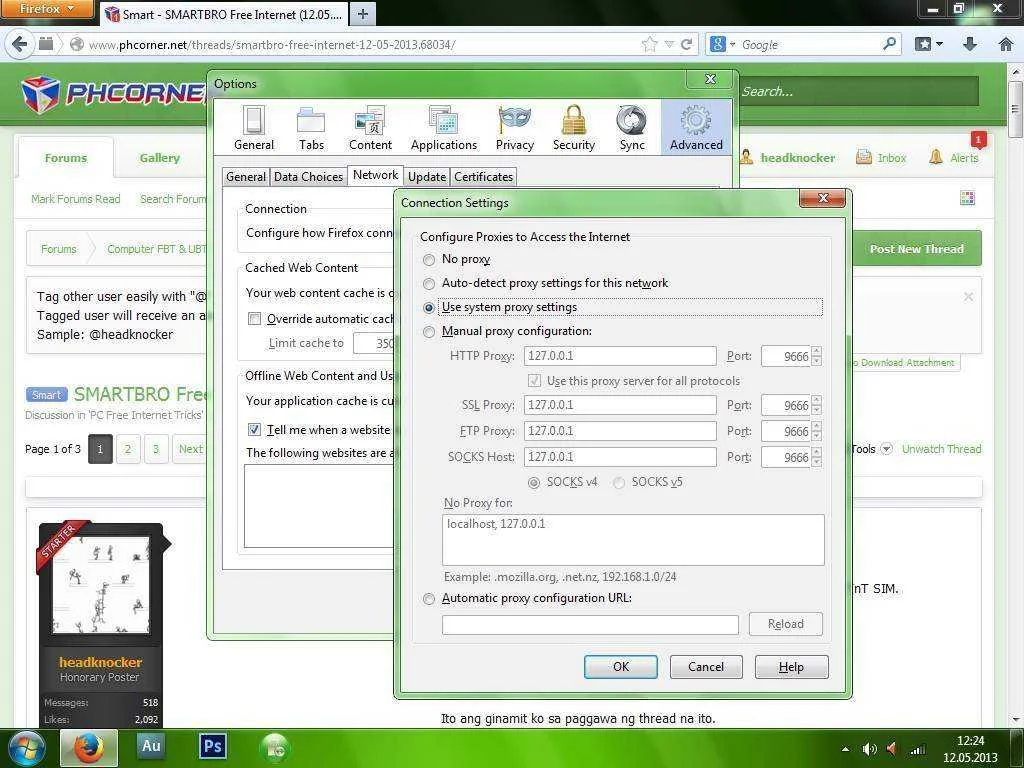This screenshot has height=768, width=1024.
Task: Click the browser back arrow button
Action: (x=20, y=44)
